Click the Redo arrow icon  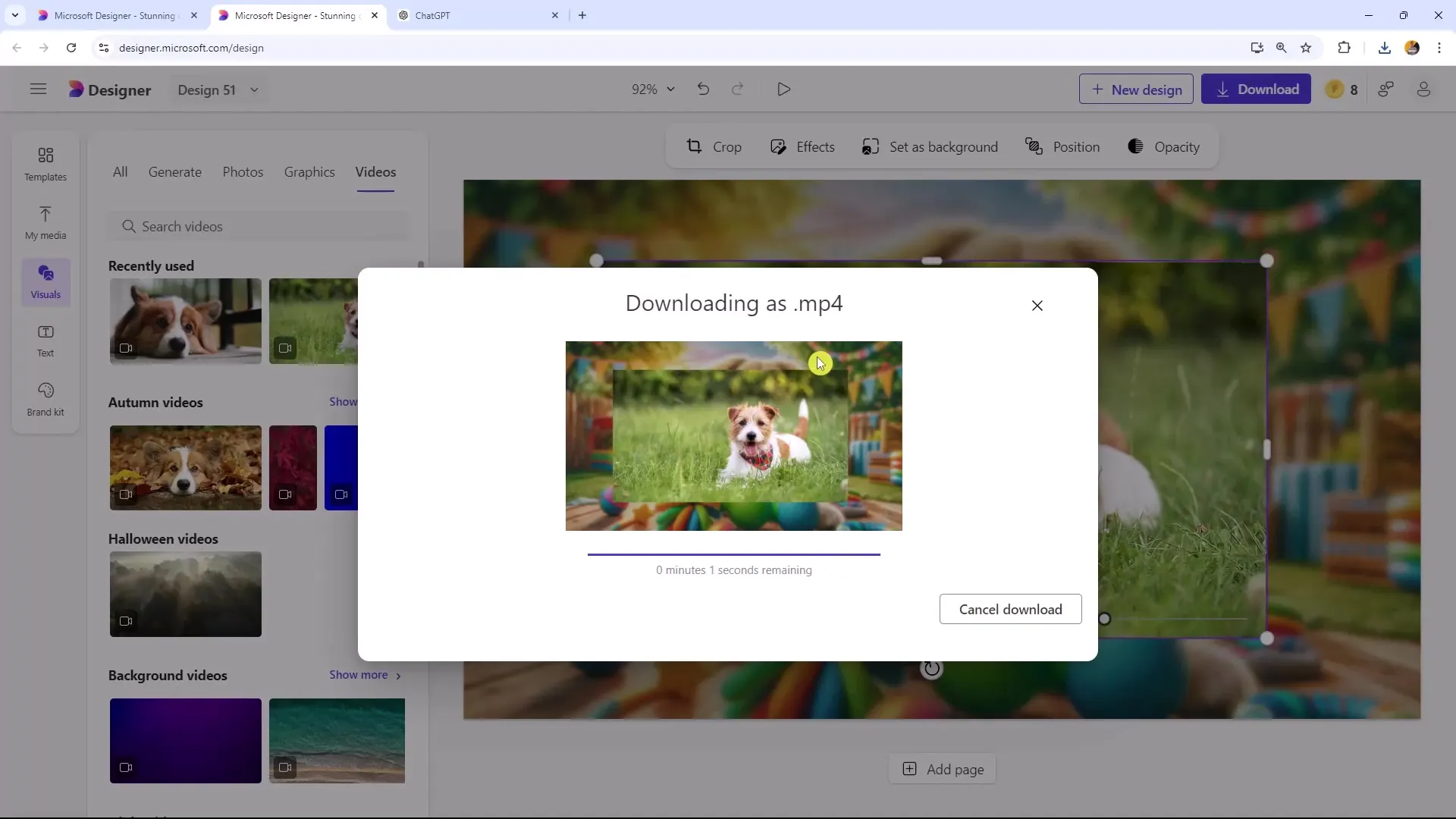tap(738, 89)
